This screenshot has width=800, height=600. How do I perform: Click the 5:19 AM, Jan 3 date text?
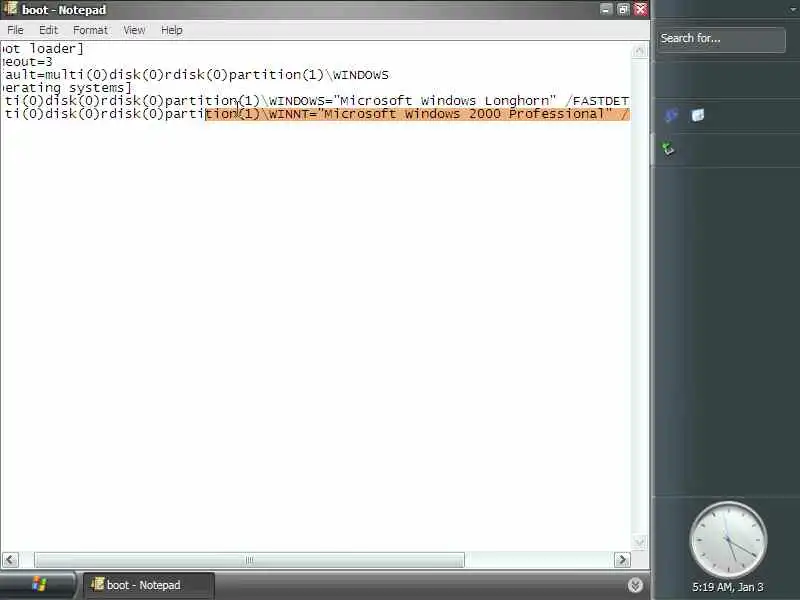pyautogui.click(x=728, y=587)
